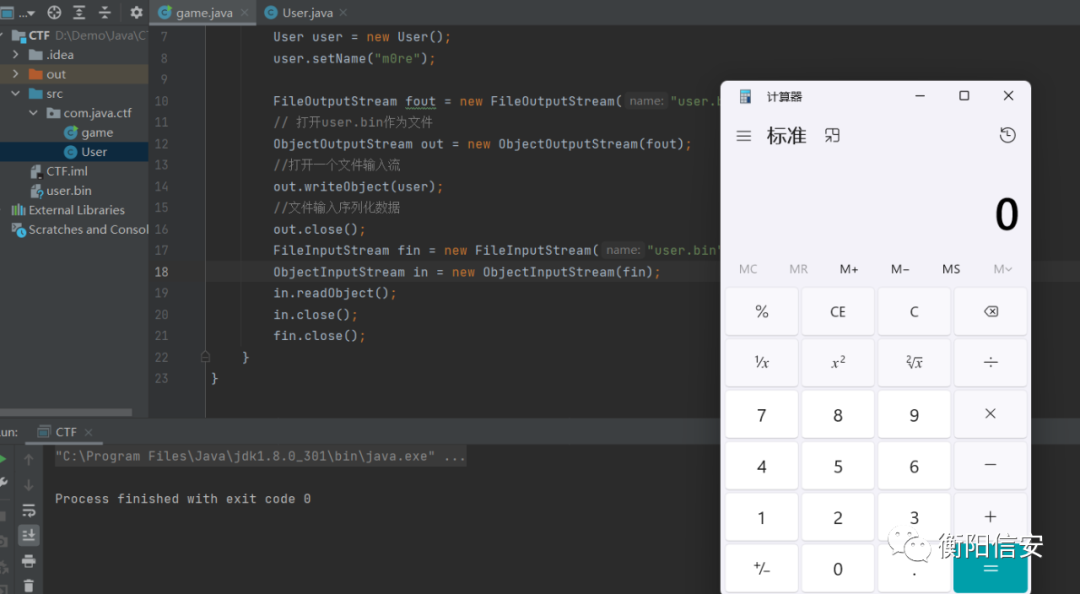Click down stack trace arrow in Run panel
1080x594 pixels.
coord(28,484)
